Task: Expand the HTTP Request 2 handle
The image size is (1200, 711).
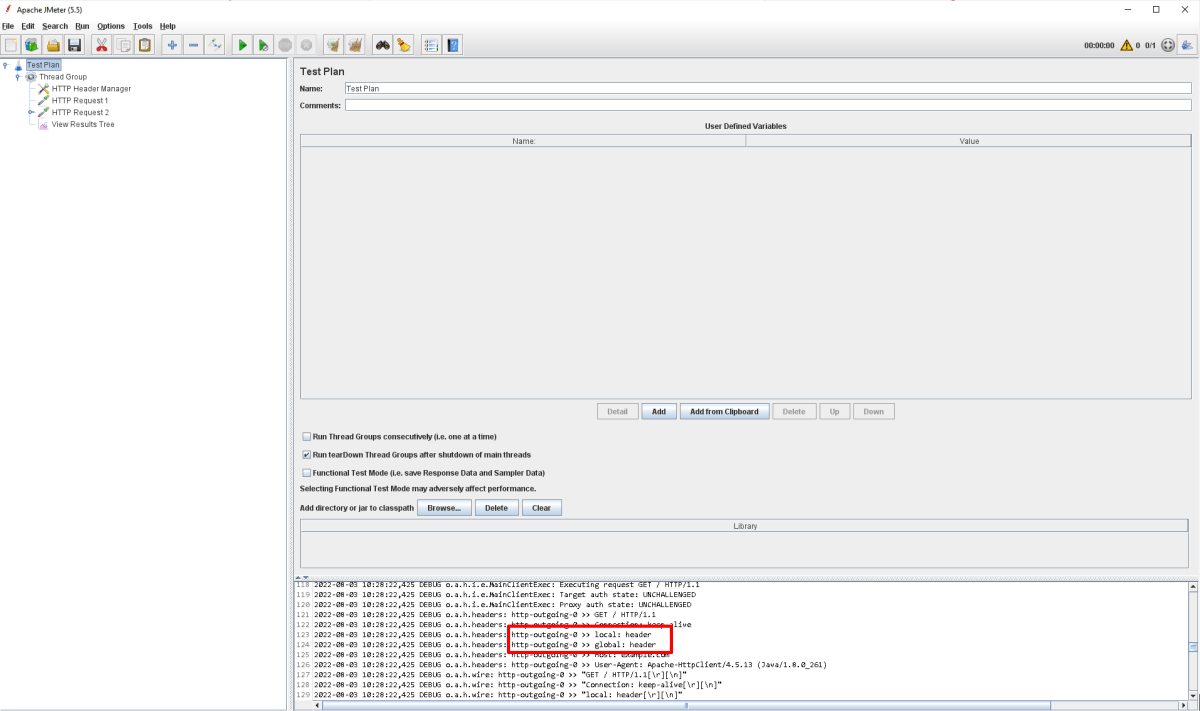Action: 30,113
